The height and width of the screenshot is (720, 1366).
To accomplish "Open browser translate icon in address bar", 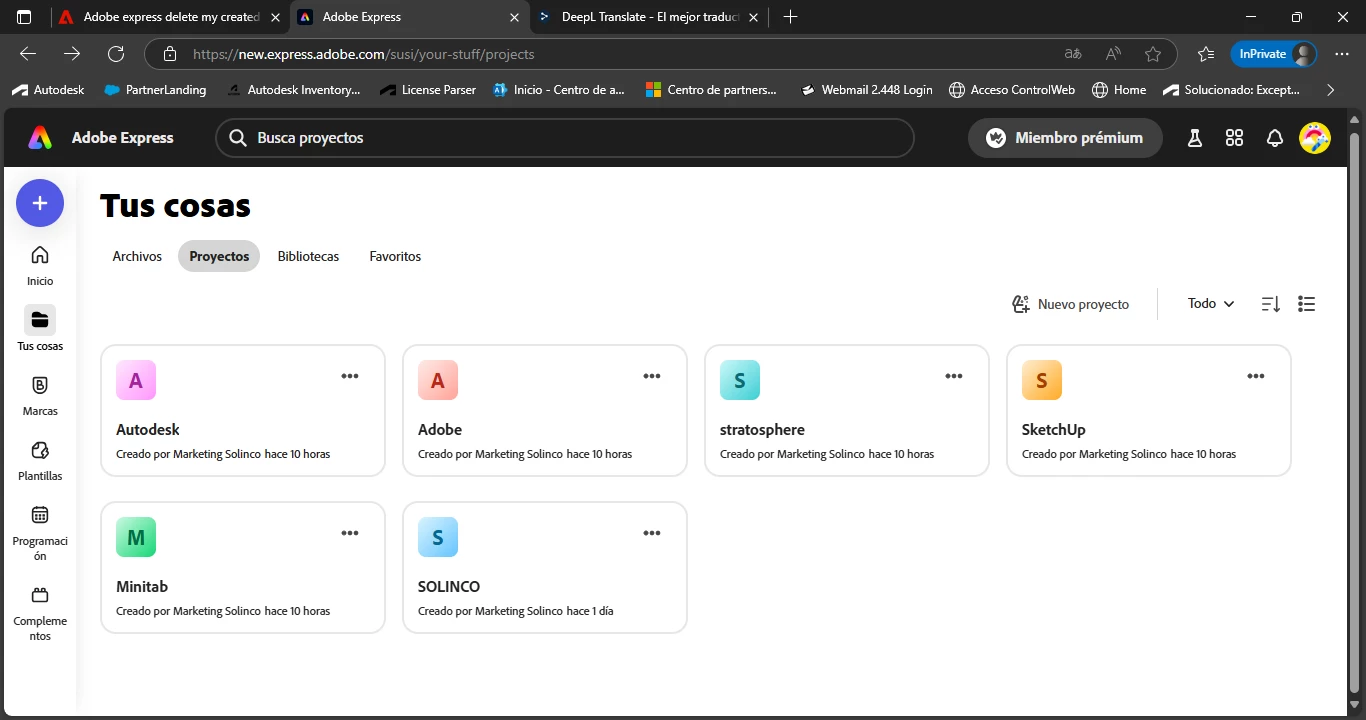I will click(x=1073, y=54).
